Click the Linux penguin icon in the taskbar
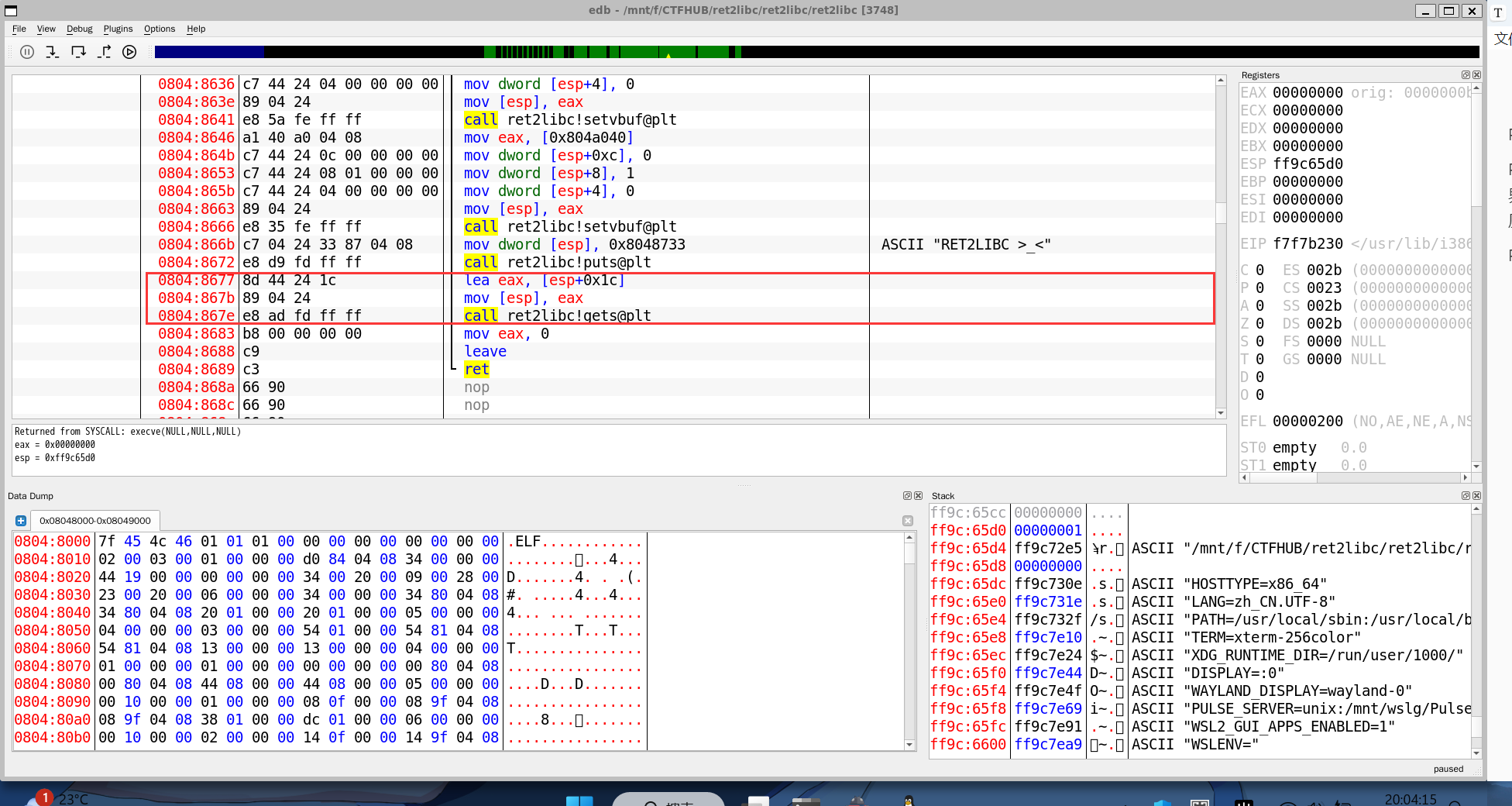 coord(909,800)
